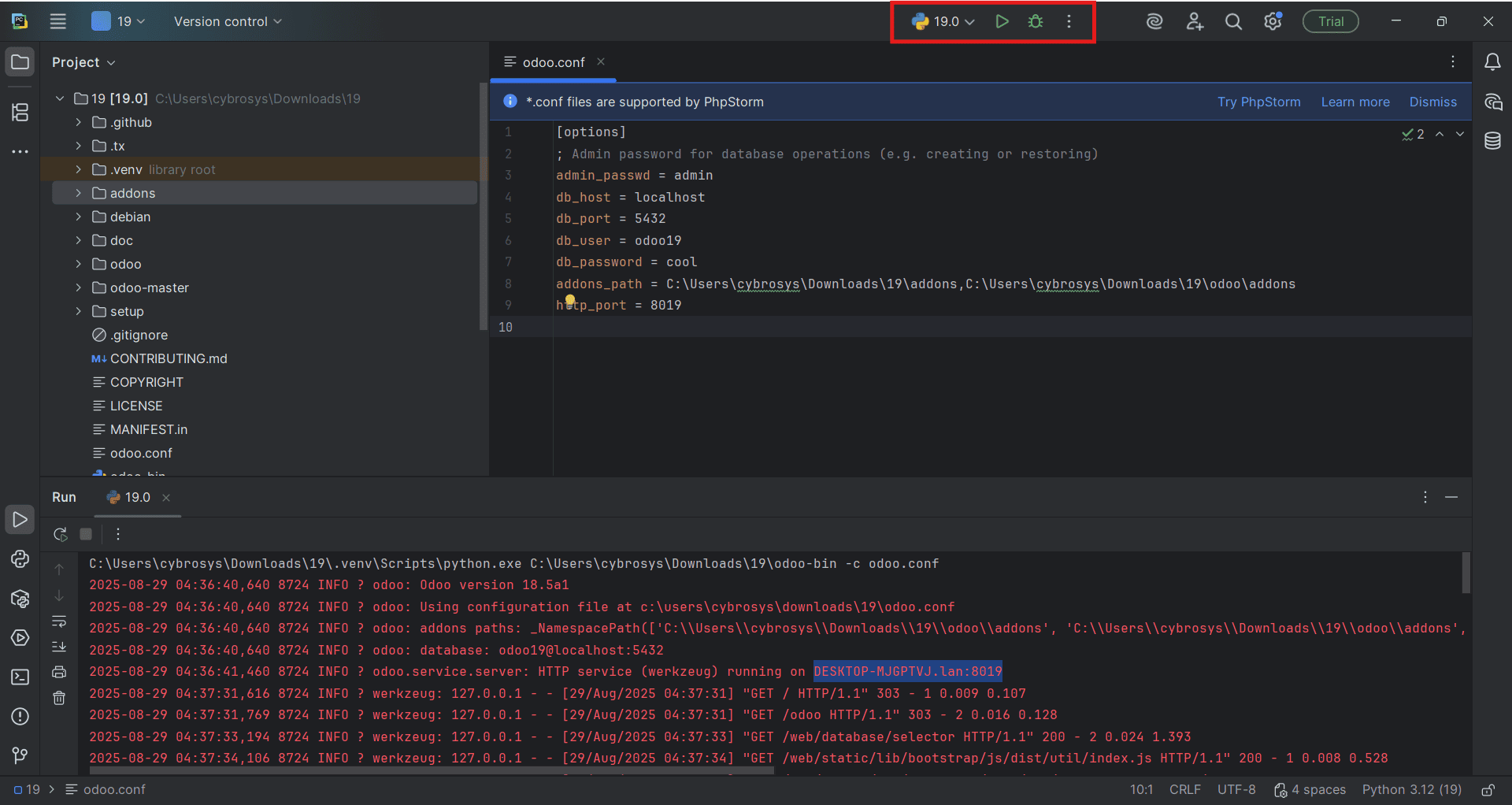Open Notifications bell icon
Screen dimensions: 1512x805
[1492, 61]
